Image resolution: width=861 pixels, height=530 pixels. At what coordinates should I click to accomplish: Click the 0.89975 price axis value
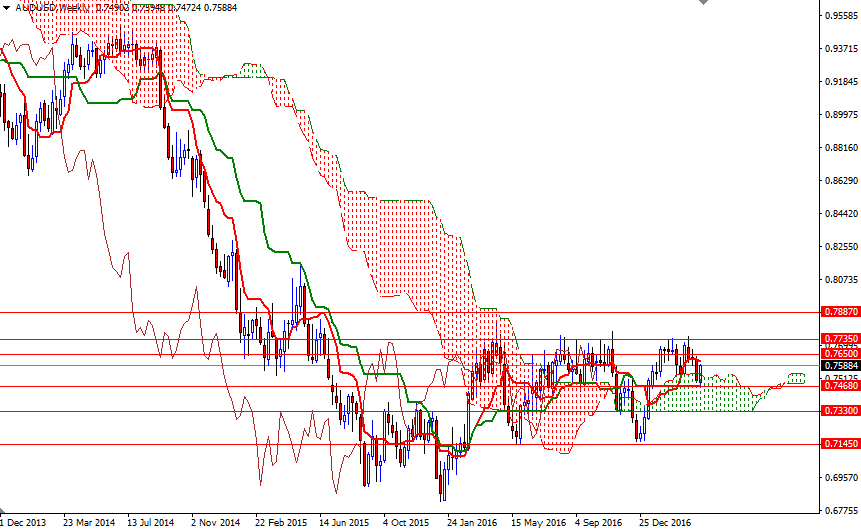tap(841, 115)
